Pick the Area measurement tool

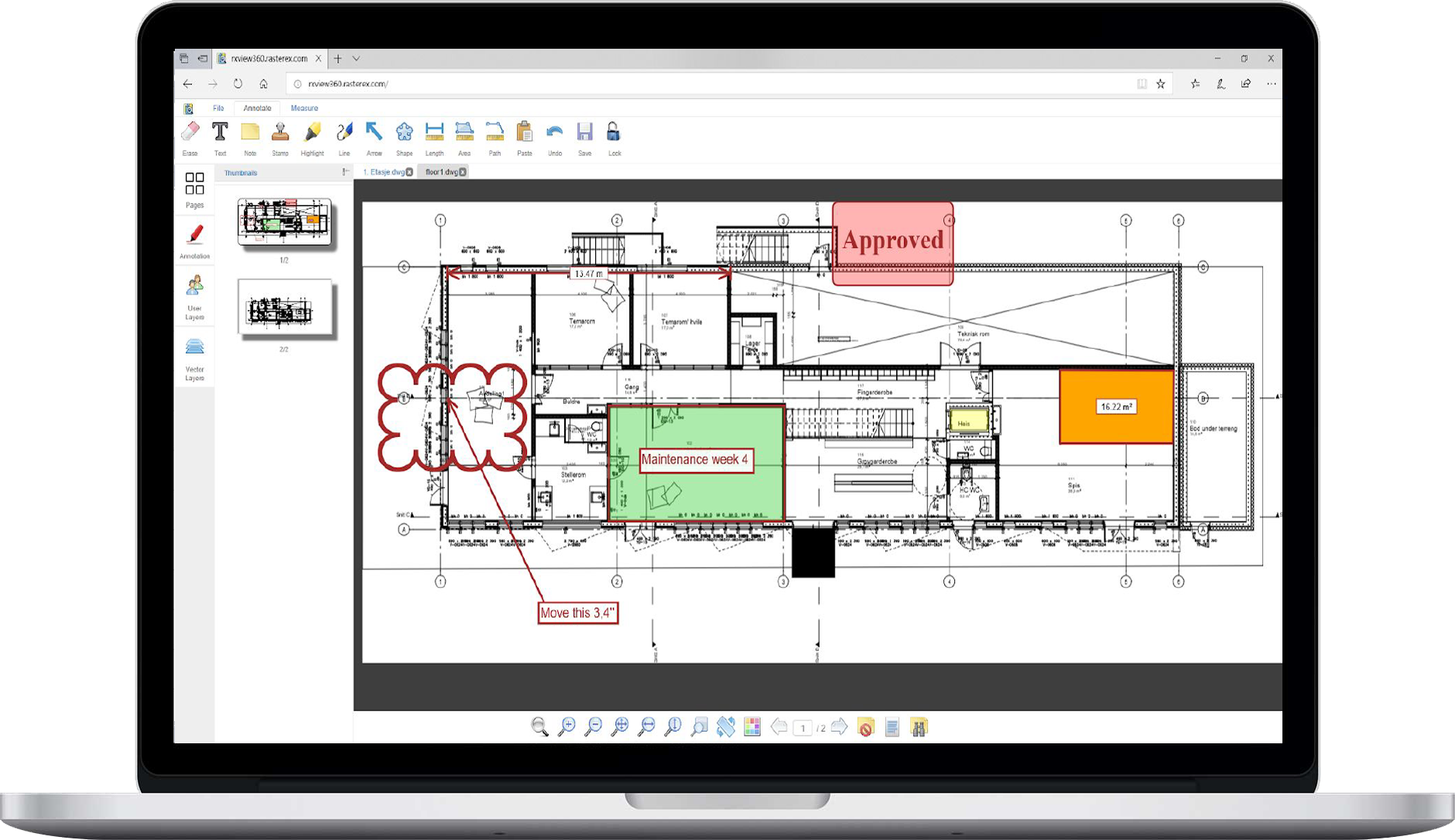(x=464, y=131)
